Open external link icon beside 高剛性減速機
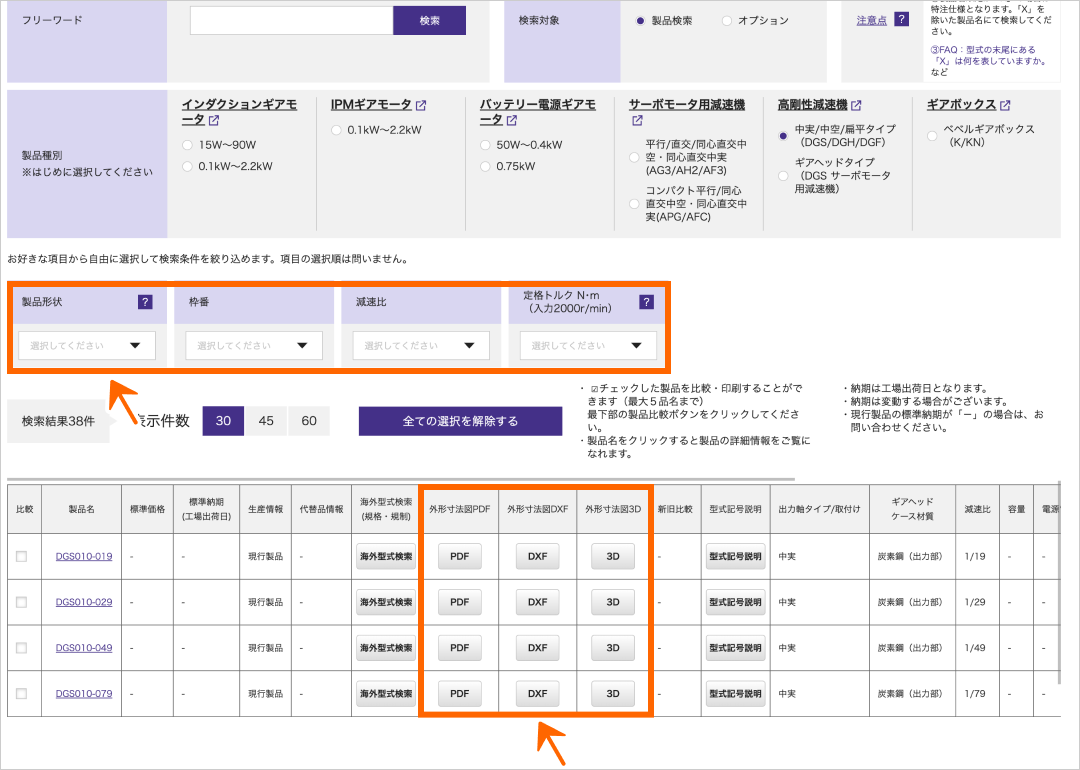This screenshot has height=770, width=1080. (856, 105)
